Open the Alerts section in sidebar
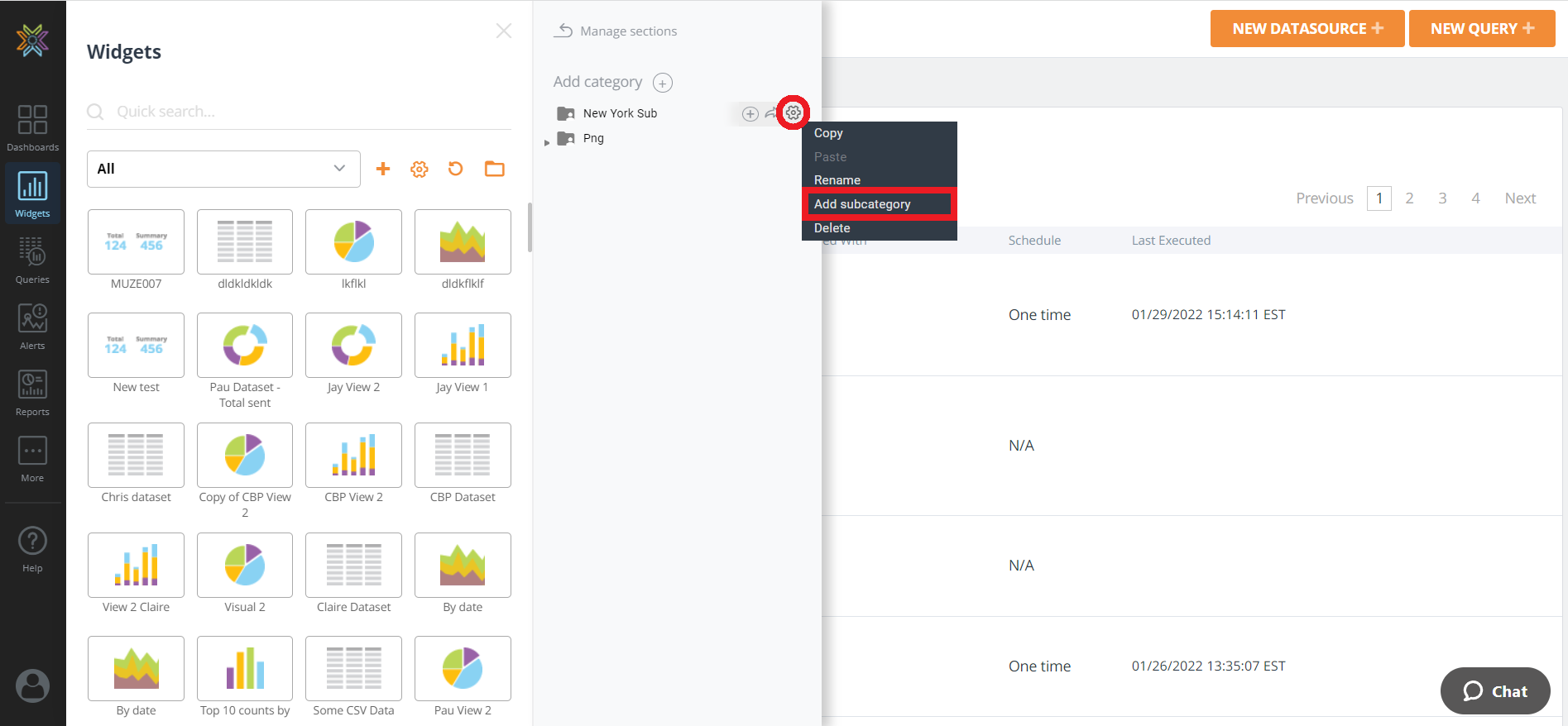Viewport: 1568px width, 726px height. pyautogui.click(x=32, y=326)
